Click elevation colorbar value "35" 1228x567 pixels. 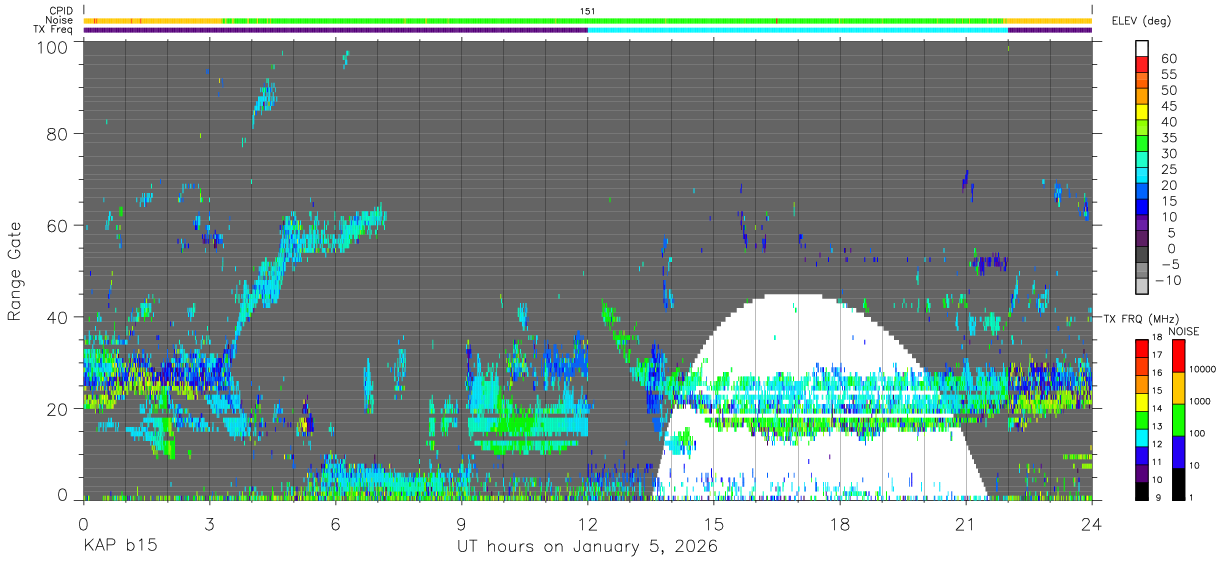1168,138
